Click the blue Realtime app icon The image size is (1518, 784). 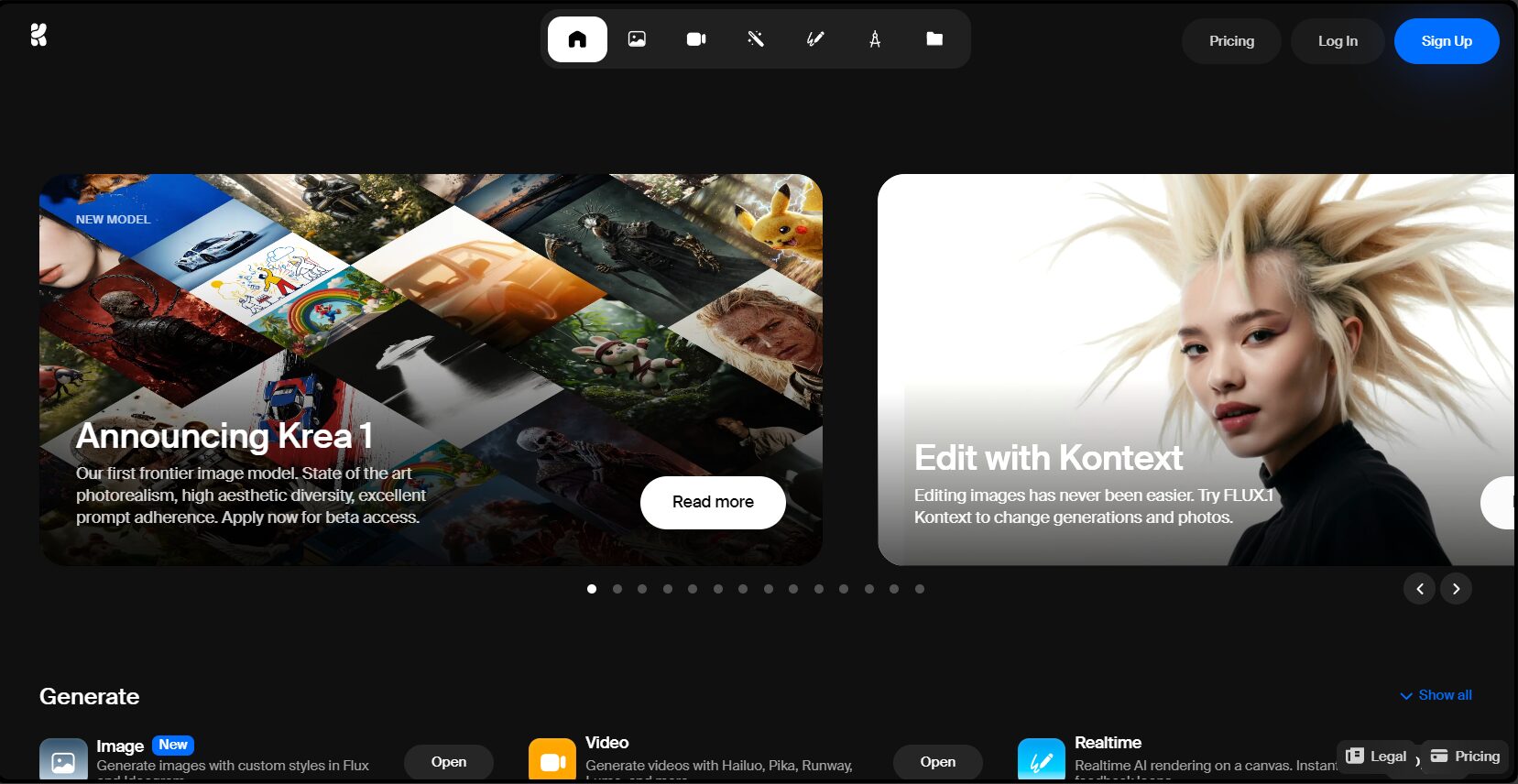coord(1042,760)
